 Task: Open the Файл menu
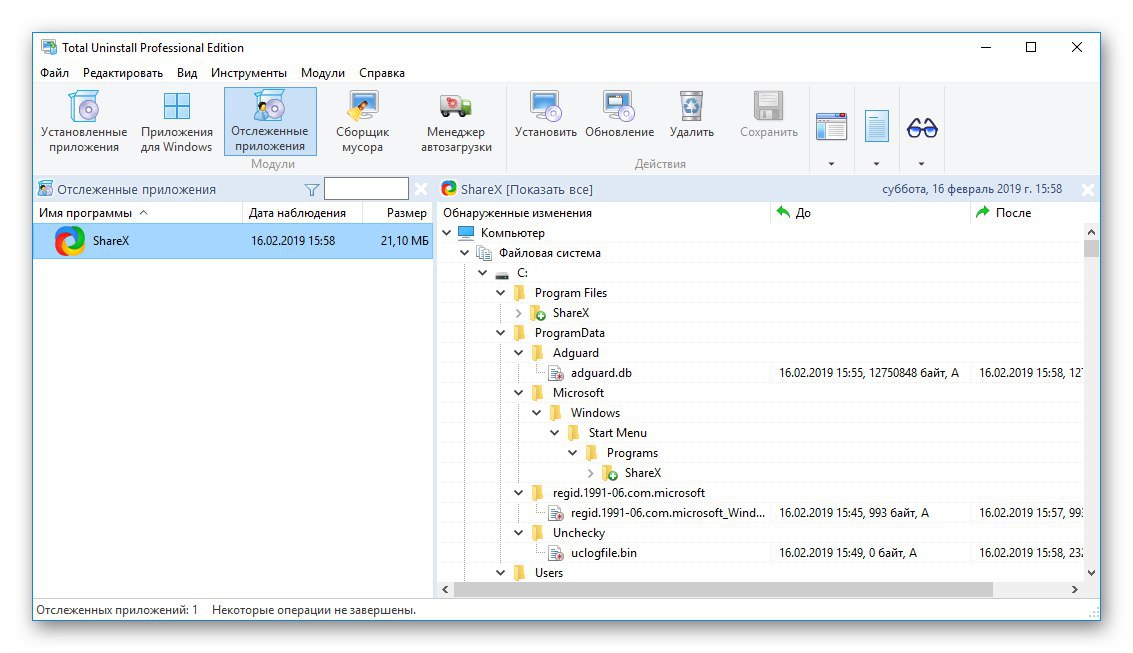coord(54,73)
